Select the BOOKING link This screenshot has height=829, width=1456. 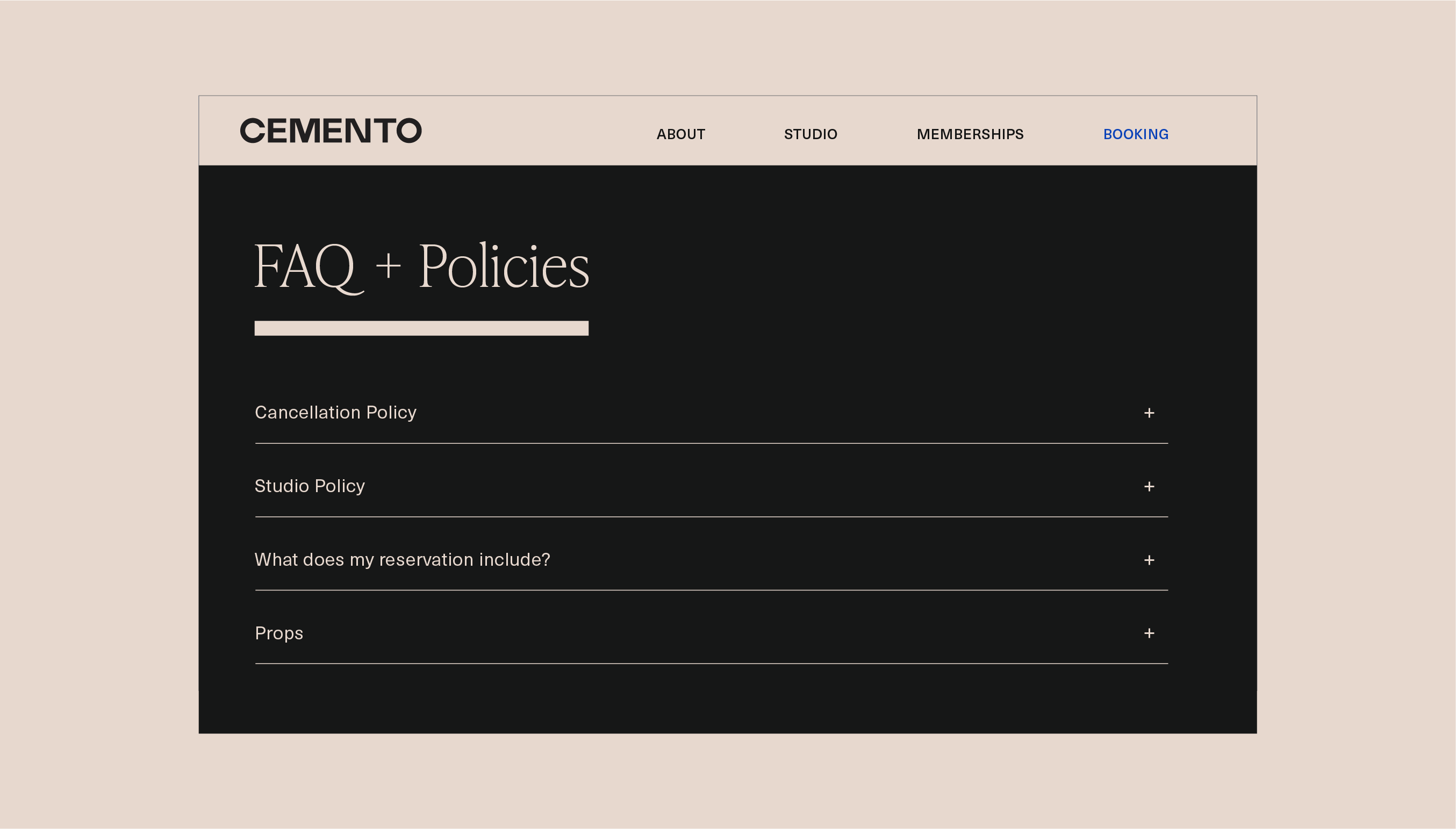[1136, 134]
